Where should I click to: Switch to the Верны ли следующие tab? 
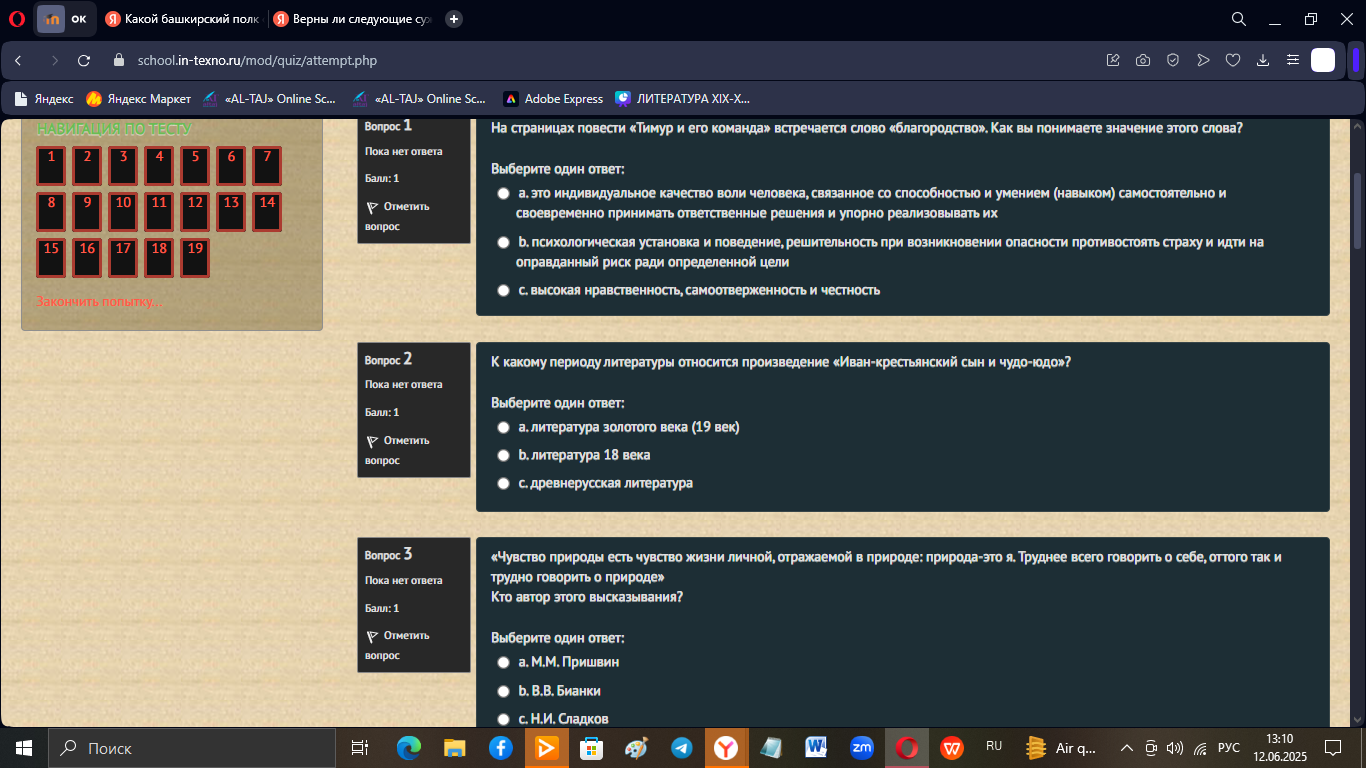(x=353, y=19)
